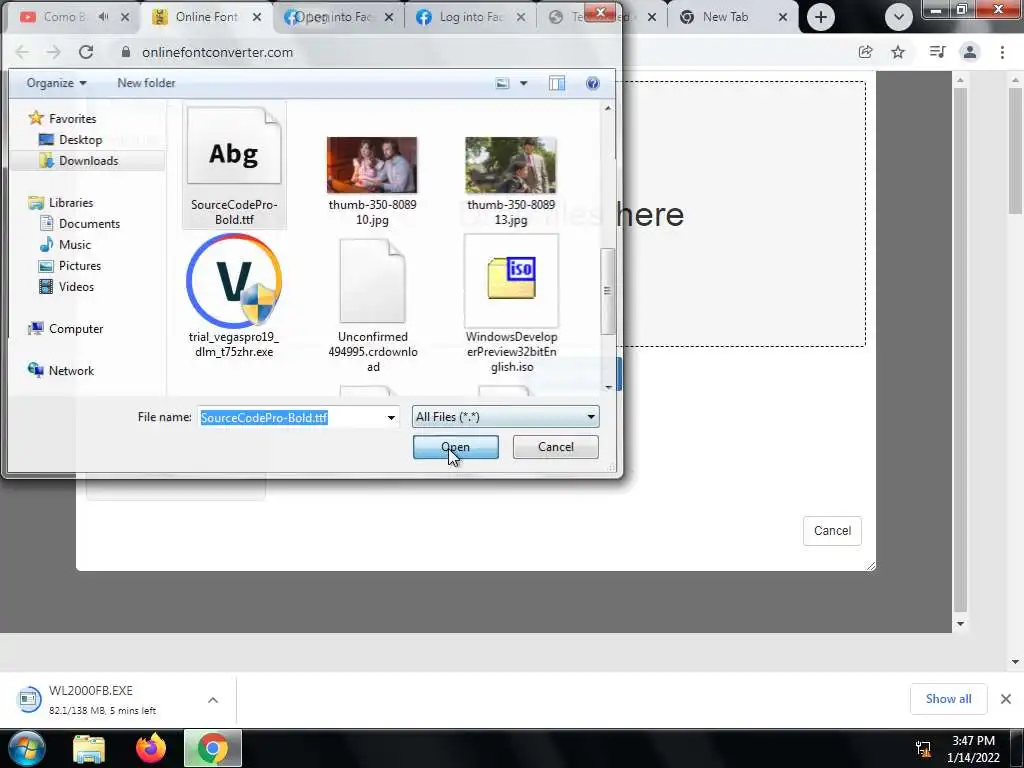The width and height of the screenshot is (1024, 768).
Task: Toggle the preview pane icon
Action: (x=556, y=83)
